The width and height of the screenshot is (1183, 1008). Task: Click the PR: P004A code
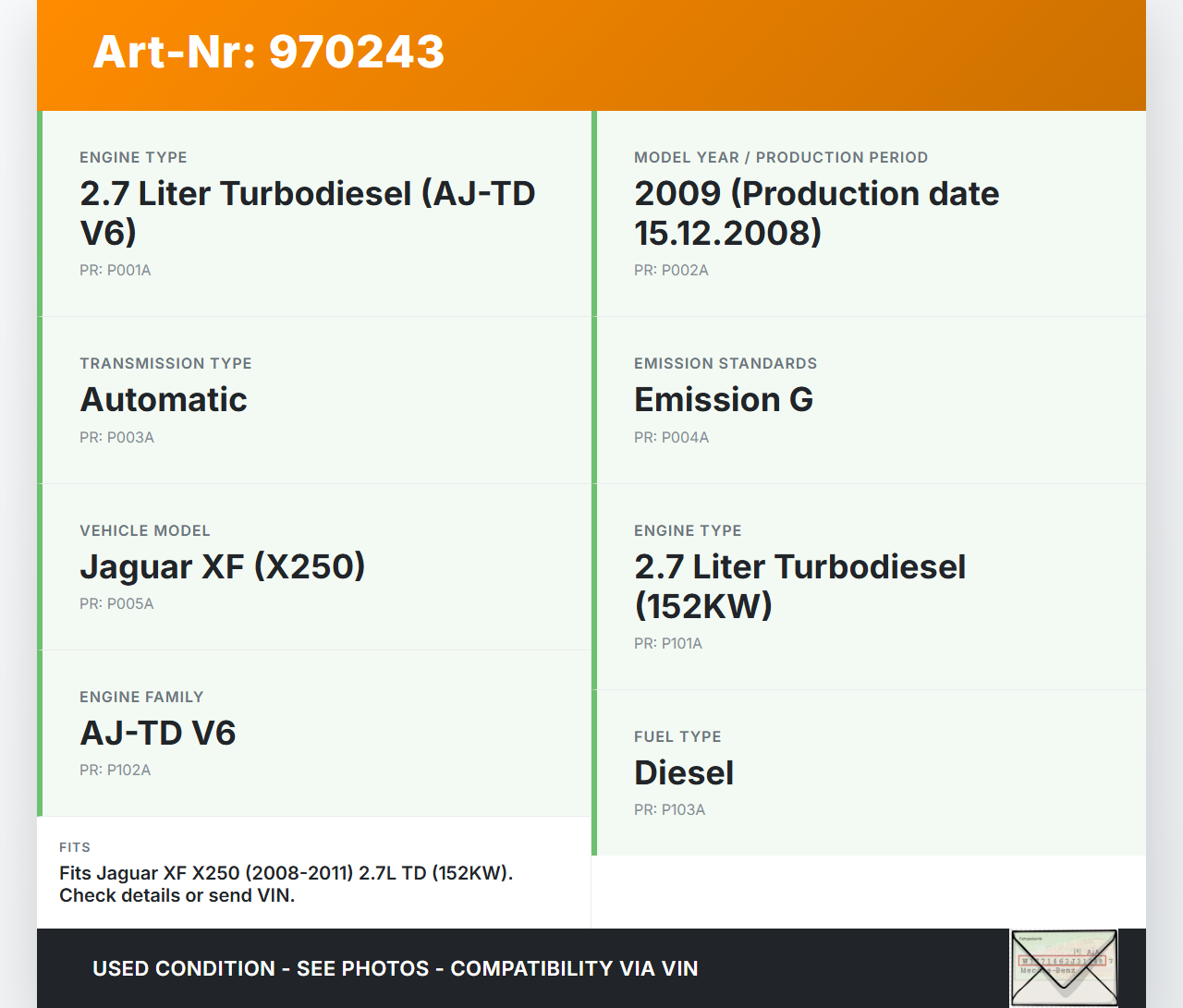[671, 438]
